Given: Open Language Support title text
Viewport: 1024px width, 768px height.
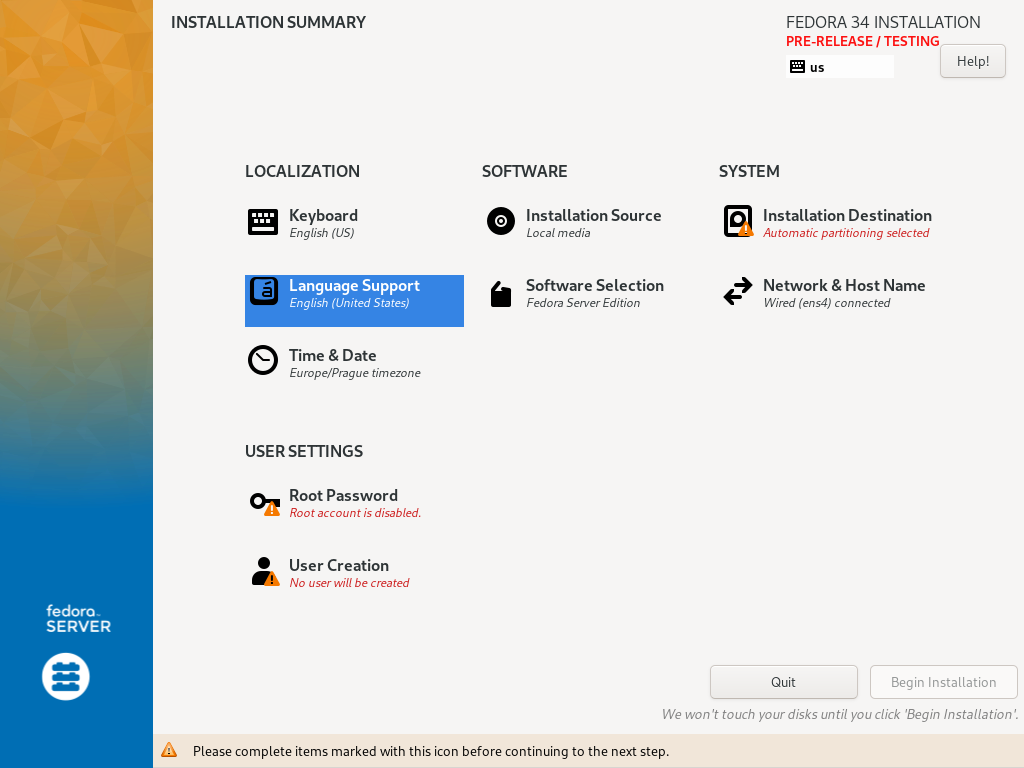Looking at the screenshot, I should click(354, 286).
